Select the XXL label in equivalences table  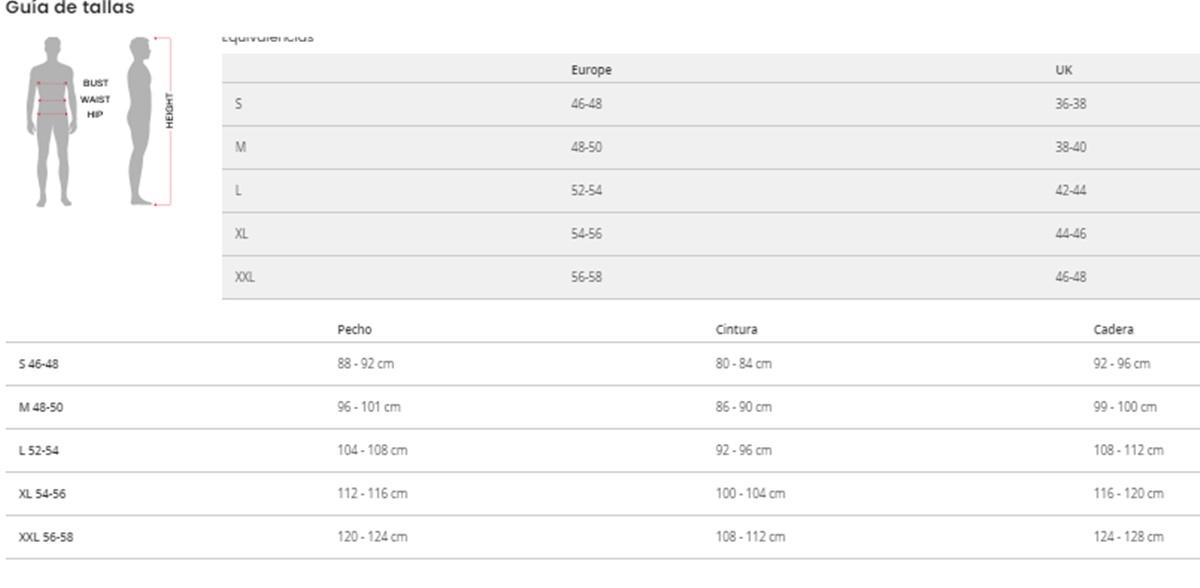pyautogui.click(x=244, y=277)
